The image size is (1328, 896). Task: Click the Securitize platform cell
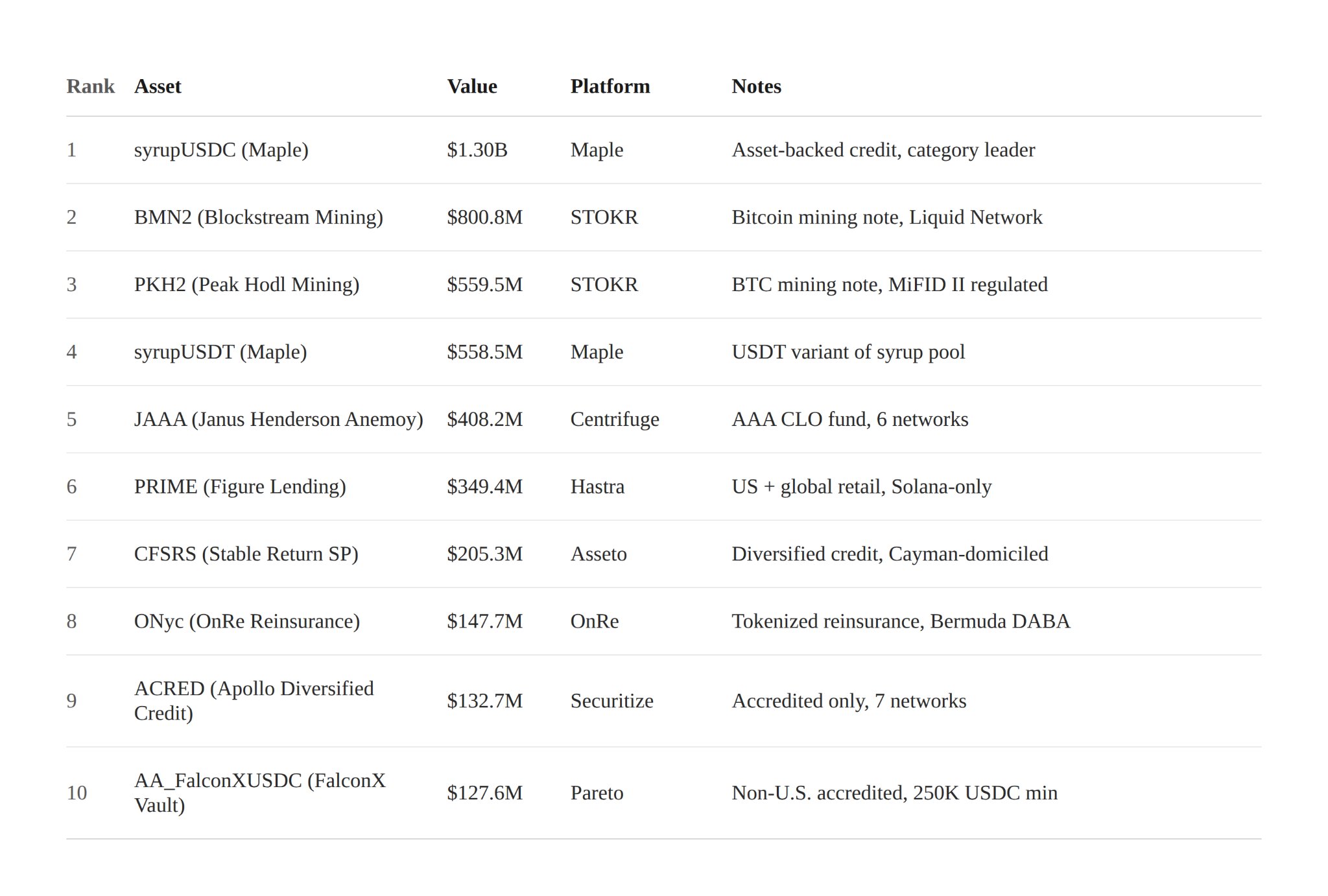[x=611, y=701]
